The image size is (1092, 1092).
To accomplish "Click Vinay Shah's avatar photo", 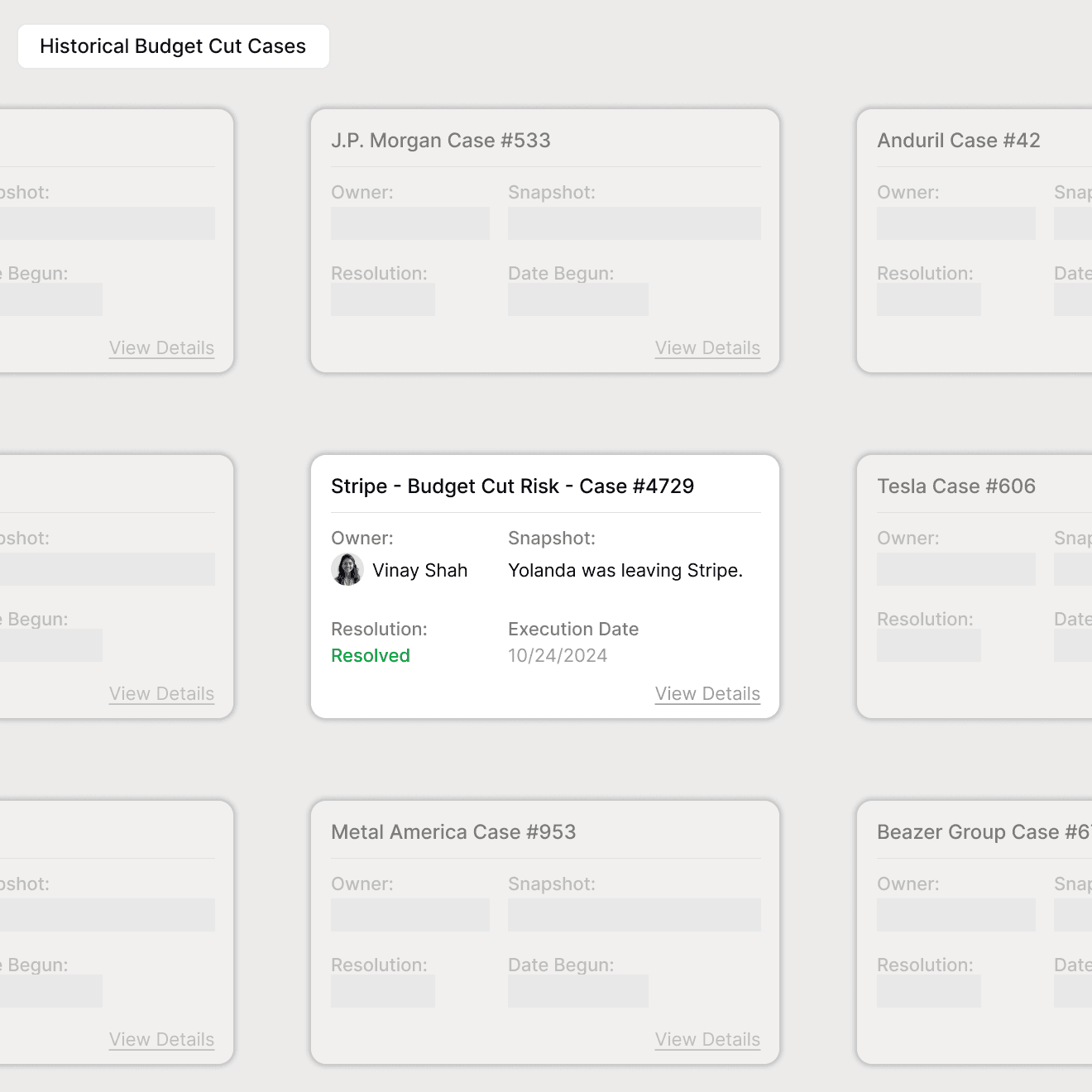I will 347,570.
